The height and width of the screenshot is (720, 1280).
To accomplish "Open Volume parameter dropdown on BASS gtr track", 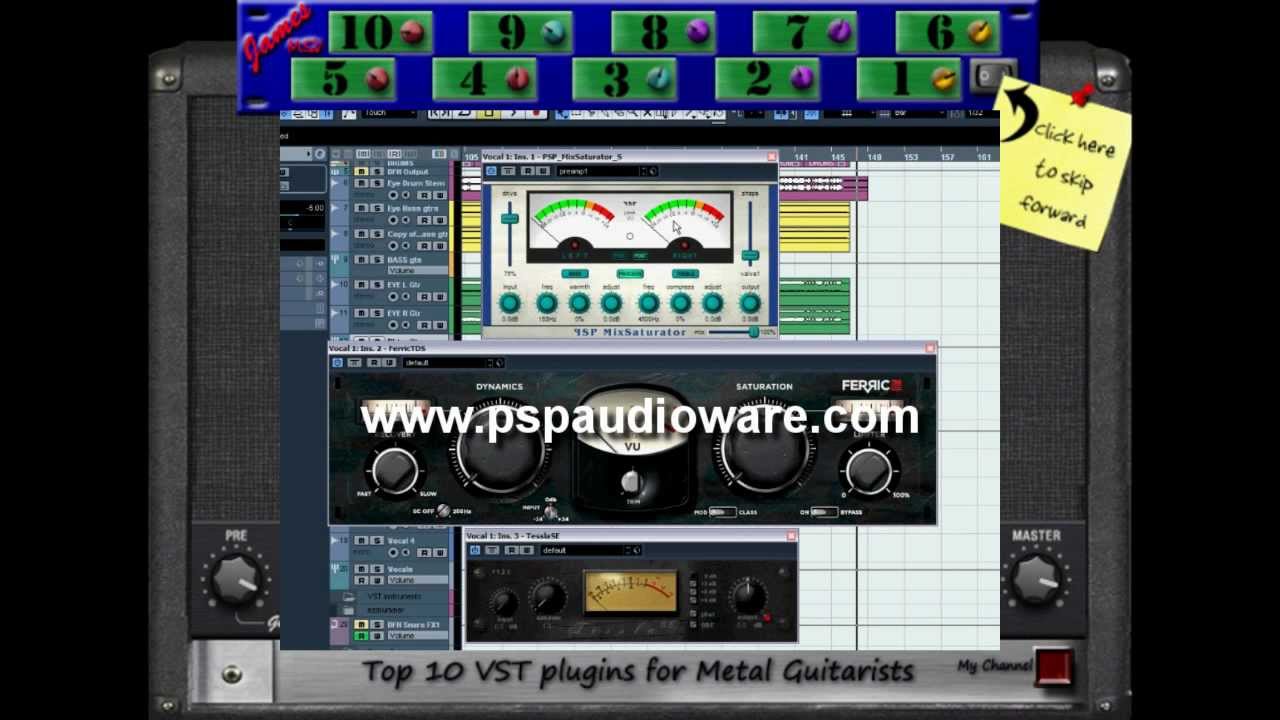I will click(416, 271).
